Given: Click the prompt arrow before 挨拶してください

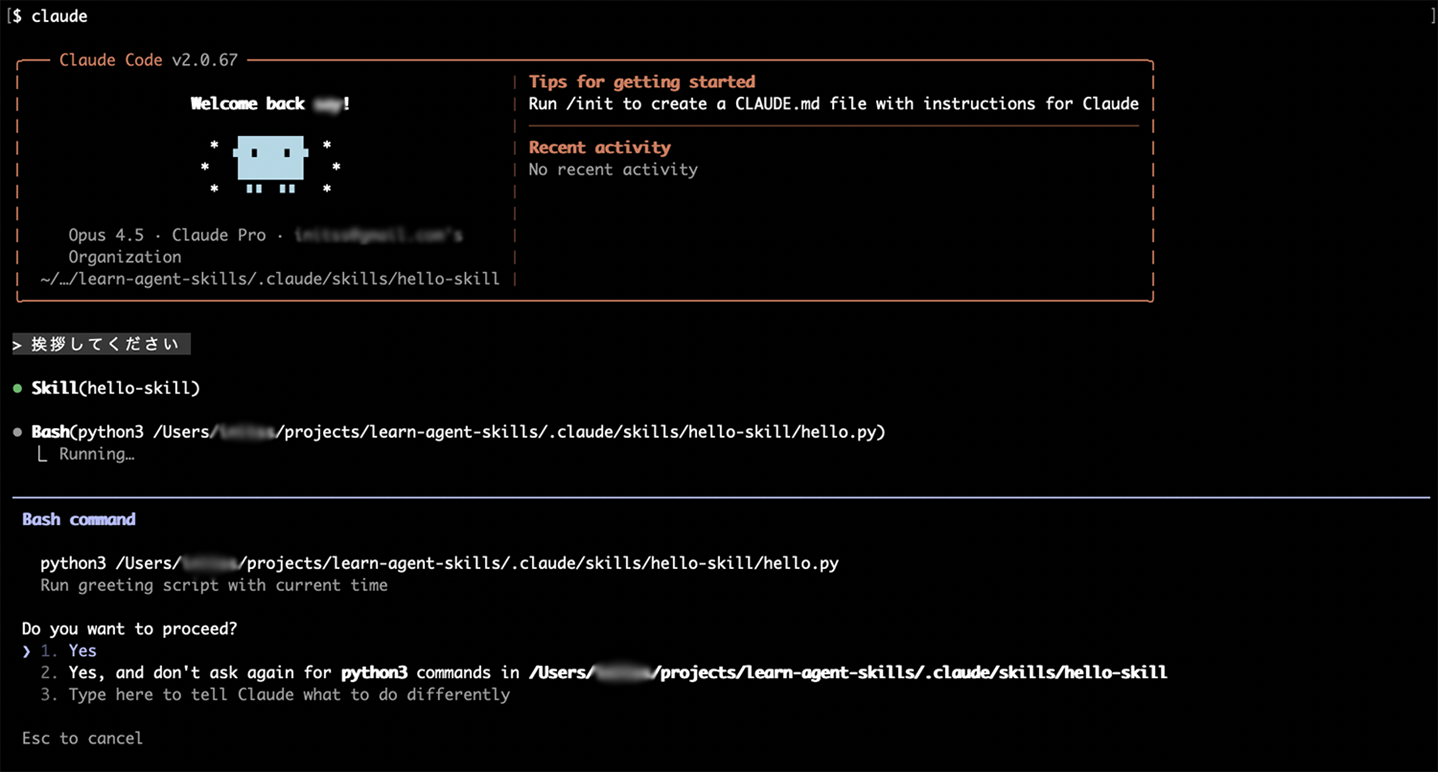Looking at the screenshot, I should click(18, 343).
